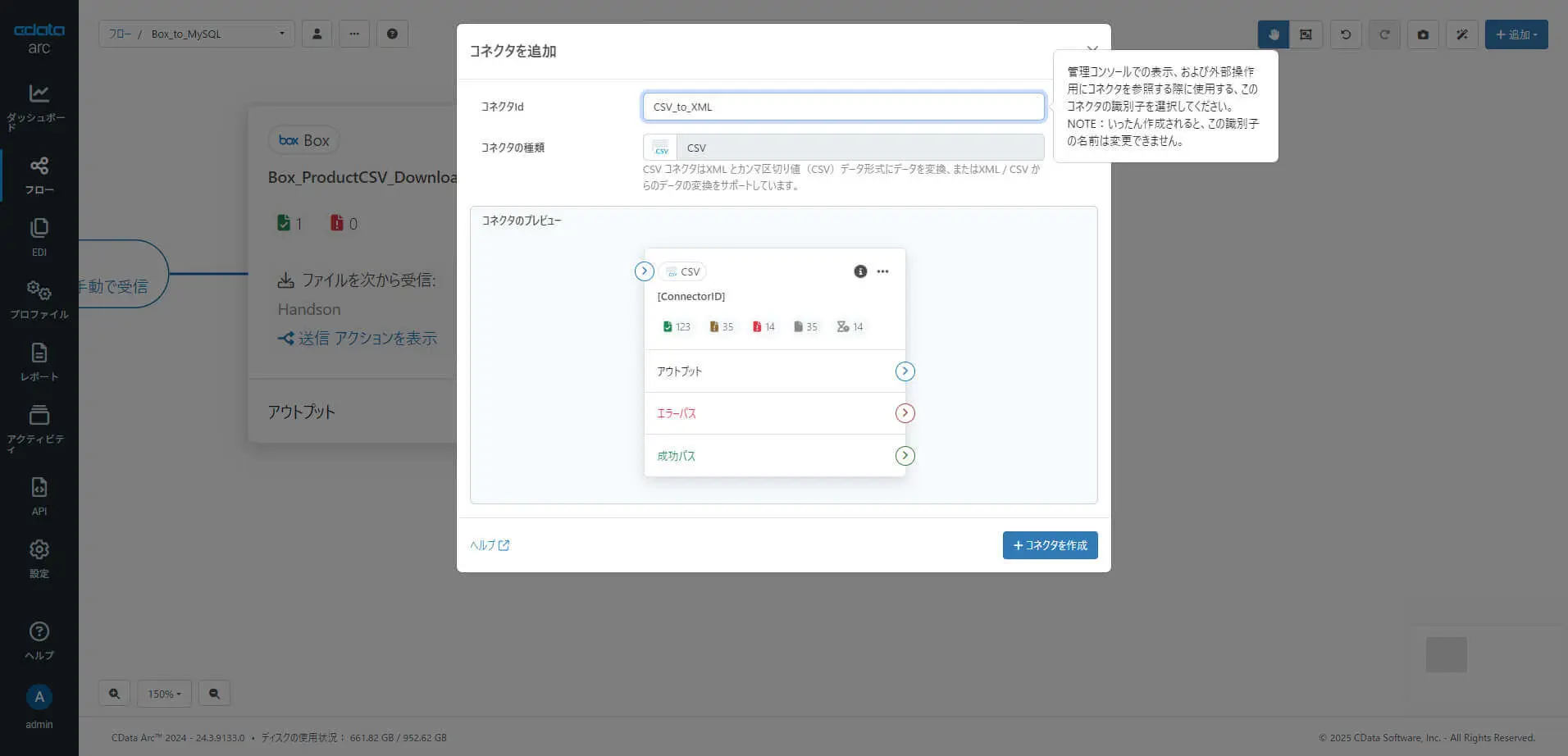Click the コネクタId input field
Image resolution: width=1568 pixels, height=756 pixels.
[843, 107]
